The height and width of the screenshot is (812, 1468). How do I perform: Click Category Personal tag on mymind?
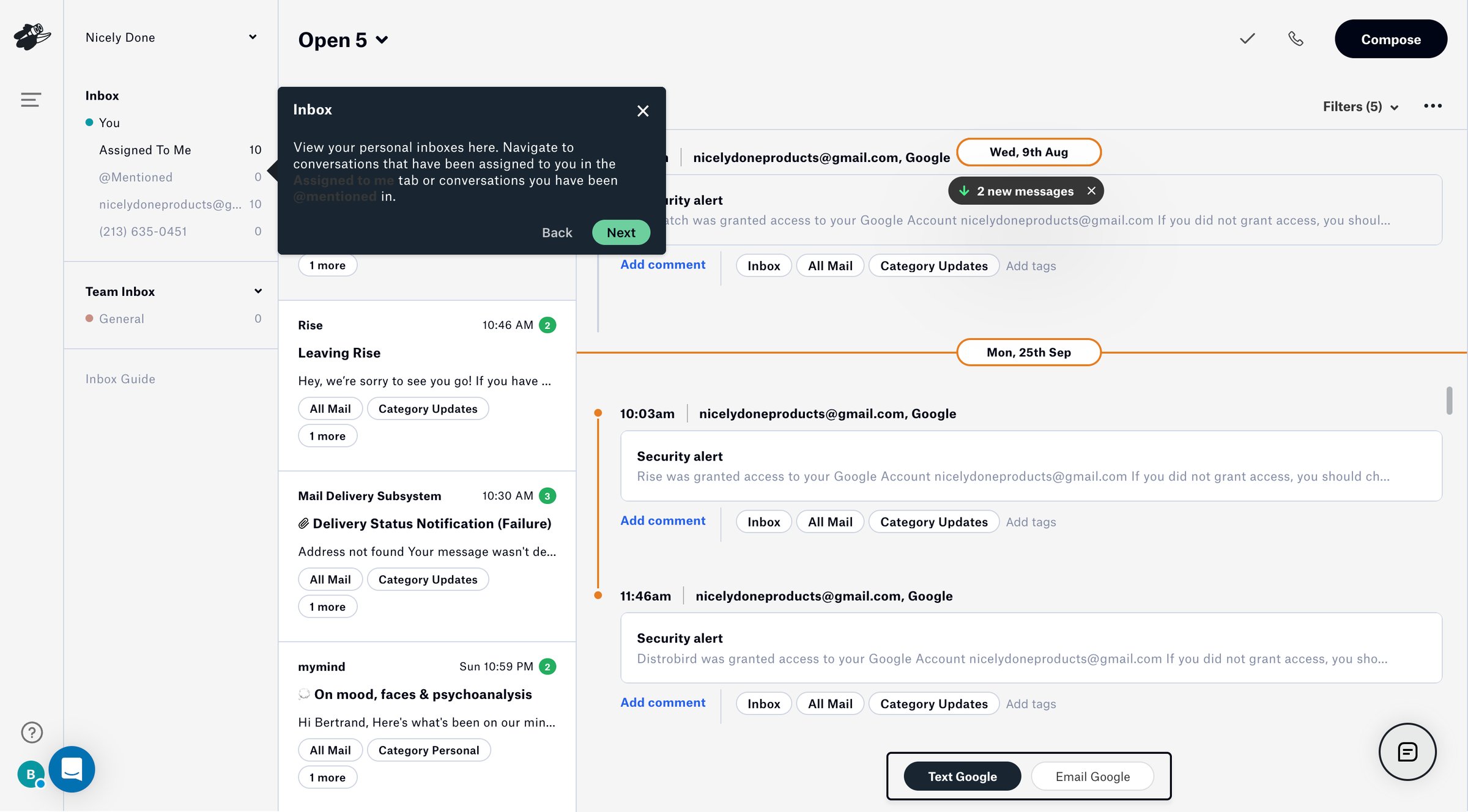[428, 750]
